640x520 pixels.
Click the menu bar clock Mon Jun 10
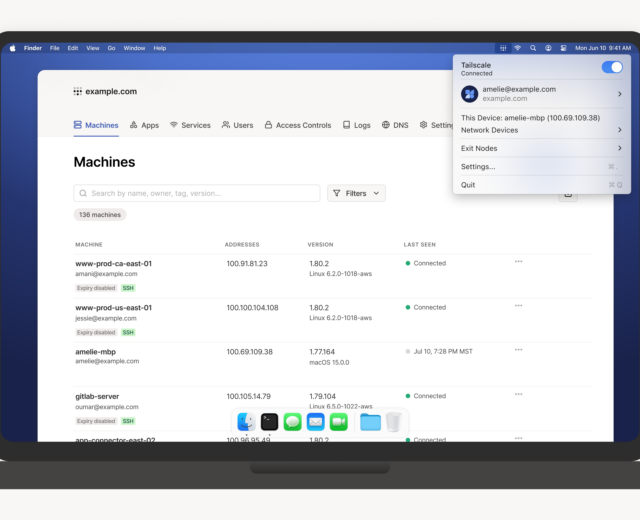(603, 48)
